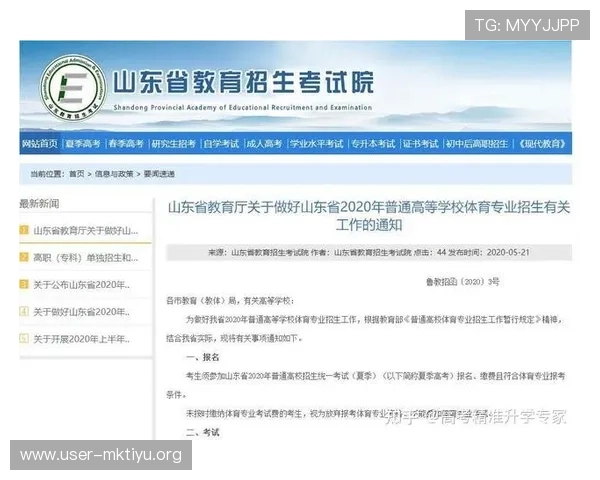600x480 pixels.
Task: Click the number 4 news rank badge
Action: pos(24,311)
